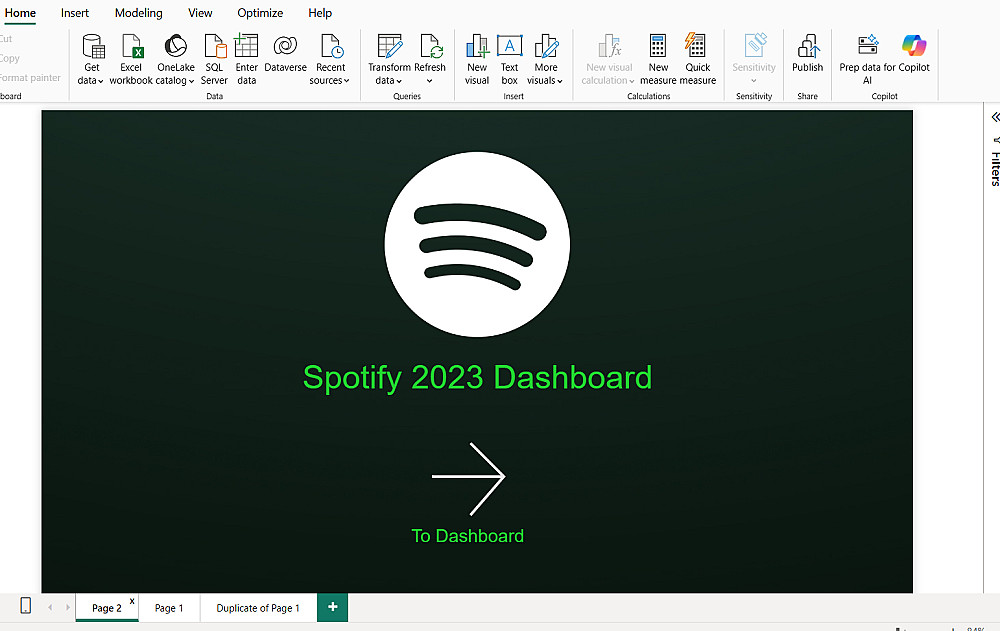
Task: Open the Home ribbon tab
Action: point(20,13)
